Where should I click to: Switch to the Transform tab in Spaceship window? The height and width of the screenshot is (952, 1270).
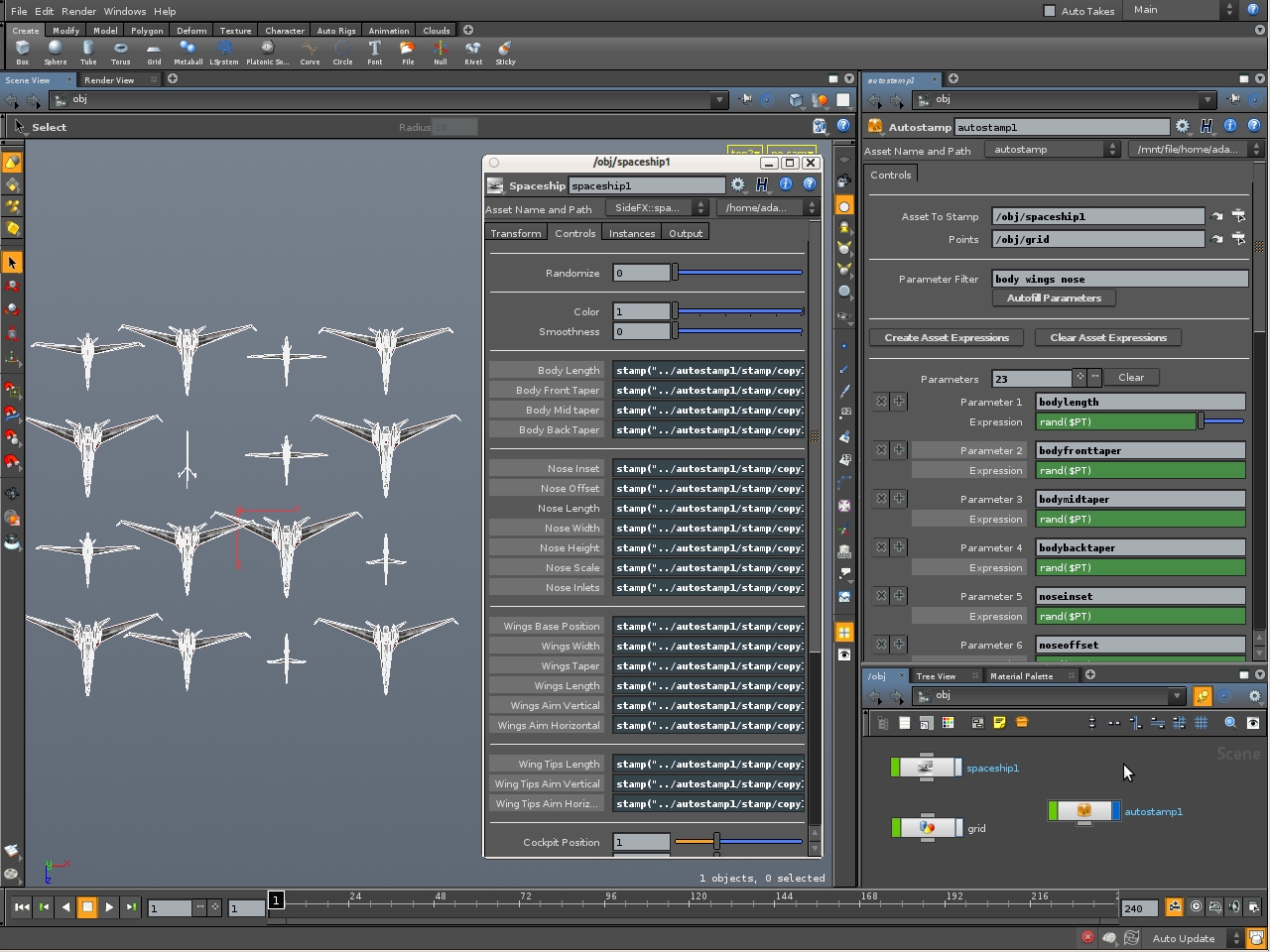pyautogui.click(x=516, y=233)
